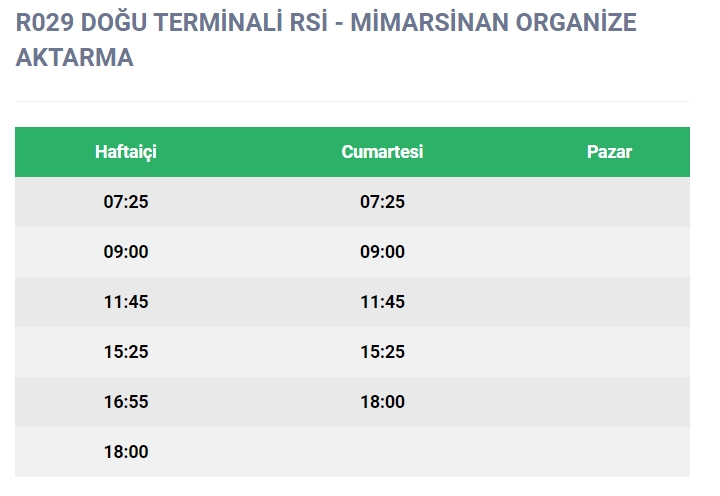Click the 07:25 Haftaiçi departure time
This screenshot has width=720, height=496.
click(x=126, y=202)
